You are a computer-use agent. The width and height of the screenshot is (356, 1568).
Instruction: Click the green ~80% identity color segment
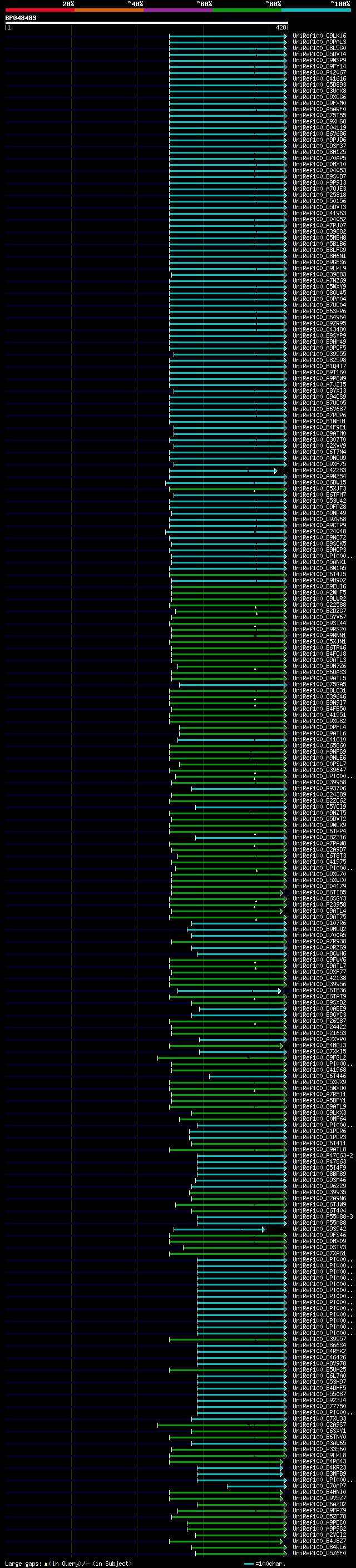point(247,10)
